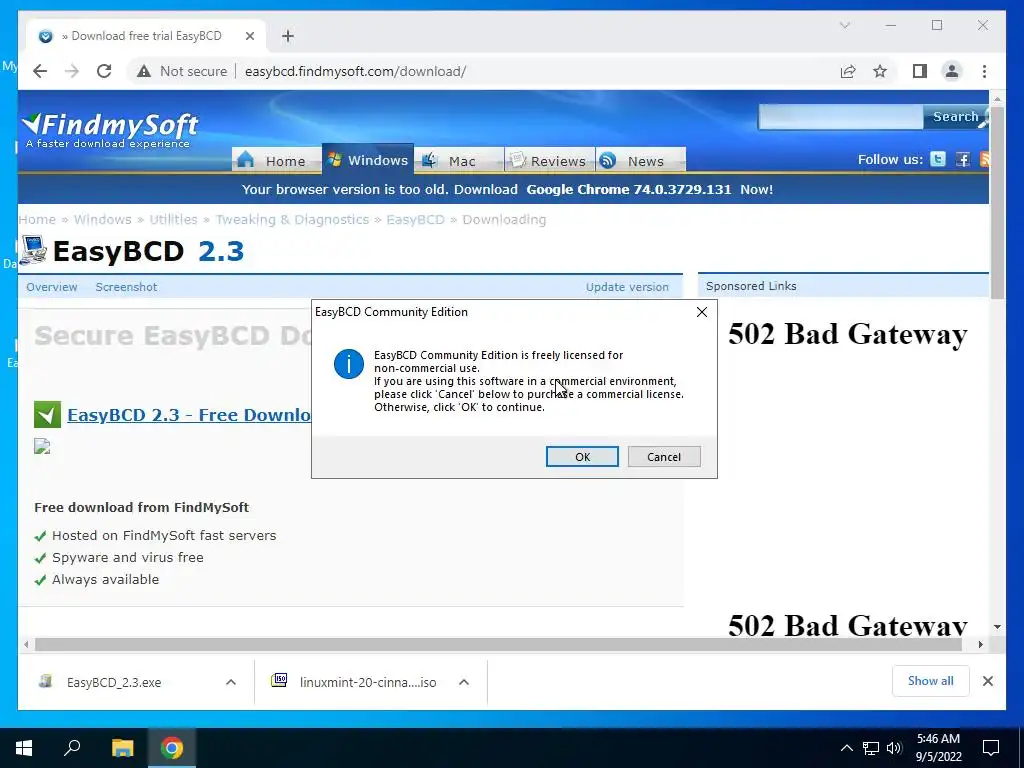
Task: Click OK to continue in EasyBCD dialog
Action: (x=582, y=456)
